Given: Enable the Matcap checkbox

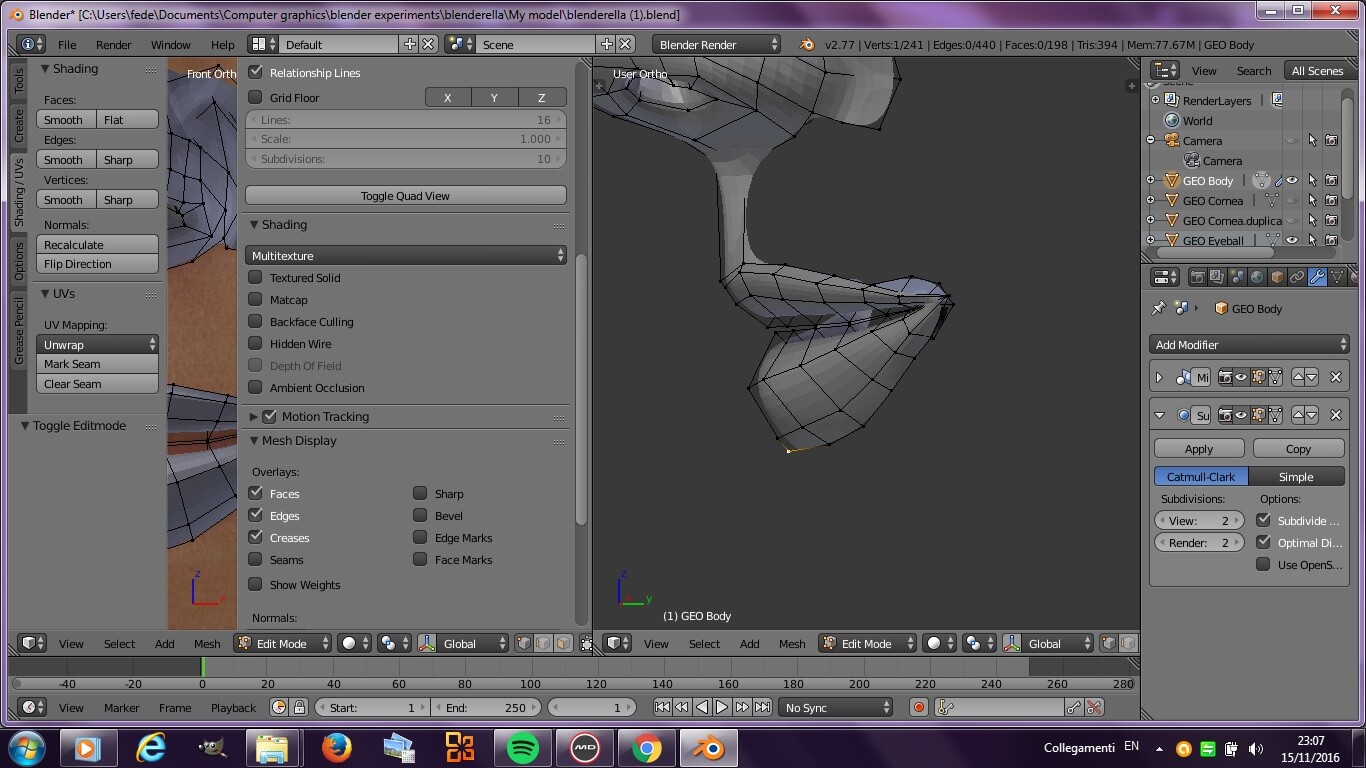Looking at the screenshot, I should 256,299.
